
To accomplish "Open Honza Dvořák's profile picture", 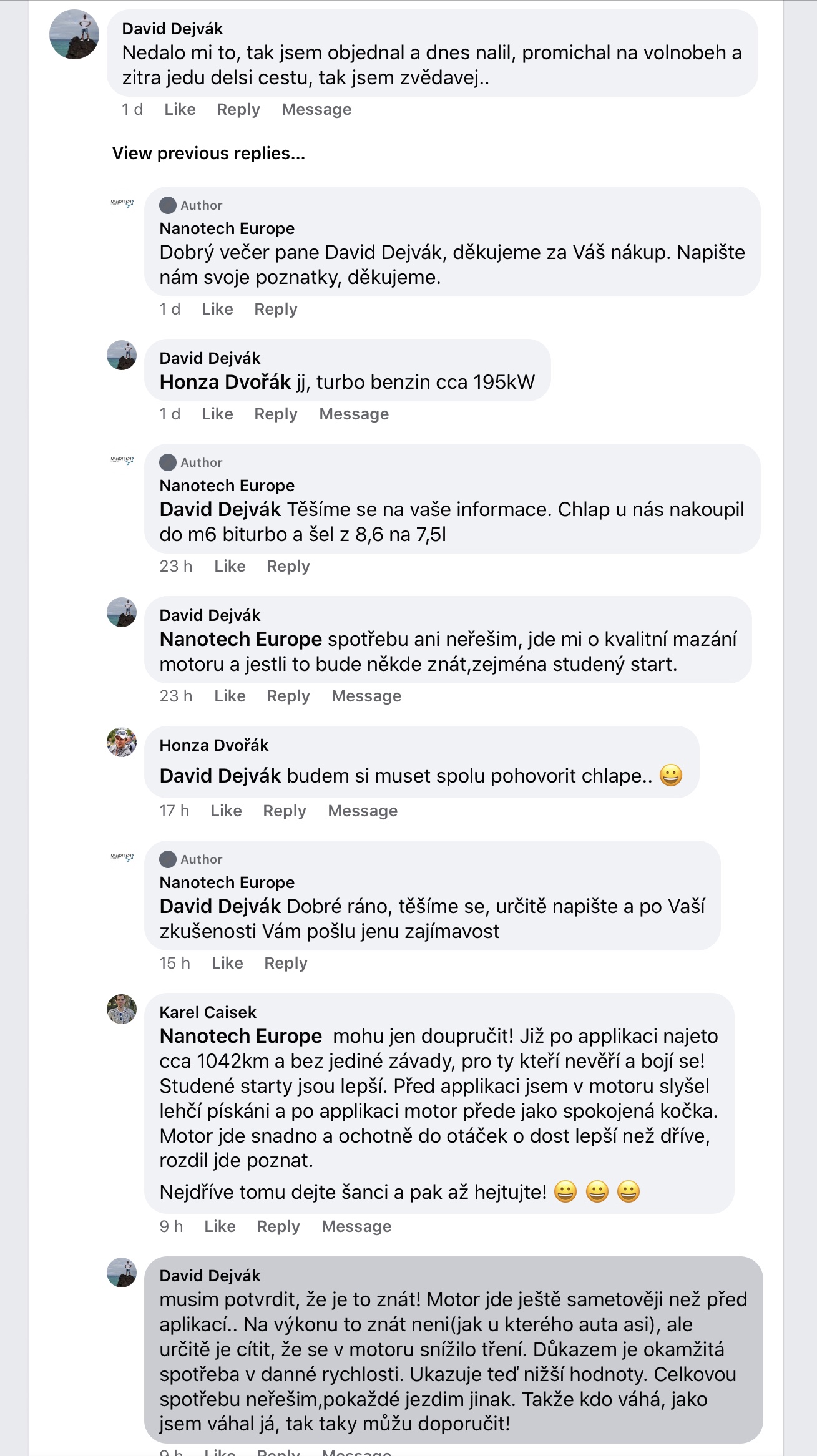I will pyautogui.click(x=122, y=743).
